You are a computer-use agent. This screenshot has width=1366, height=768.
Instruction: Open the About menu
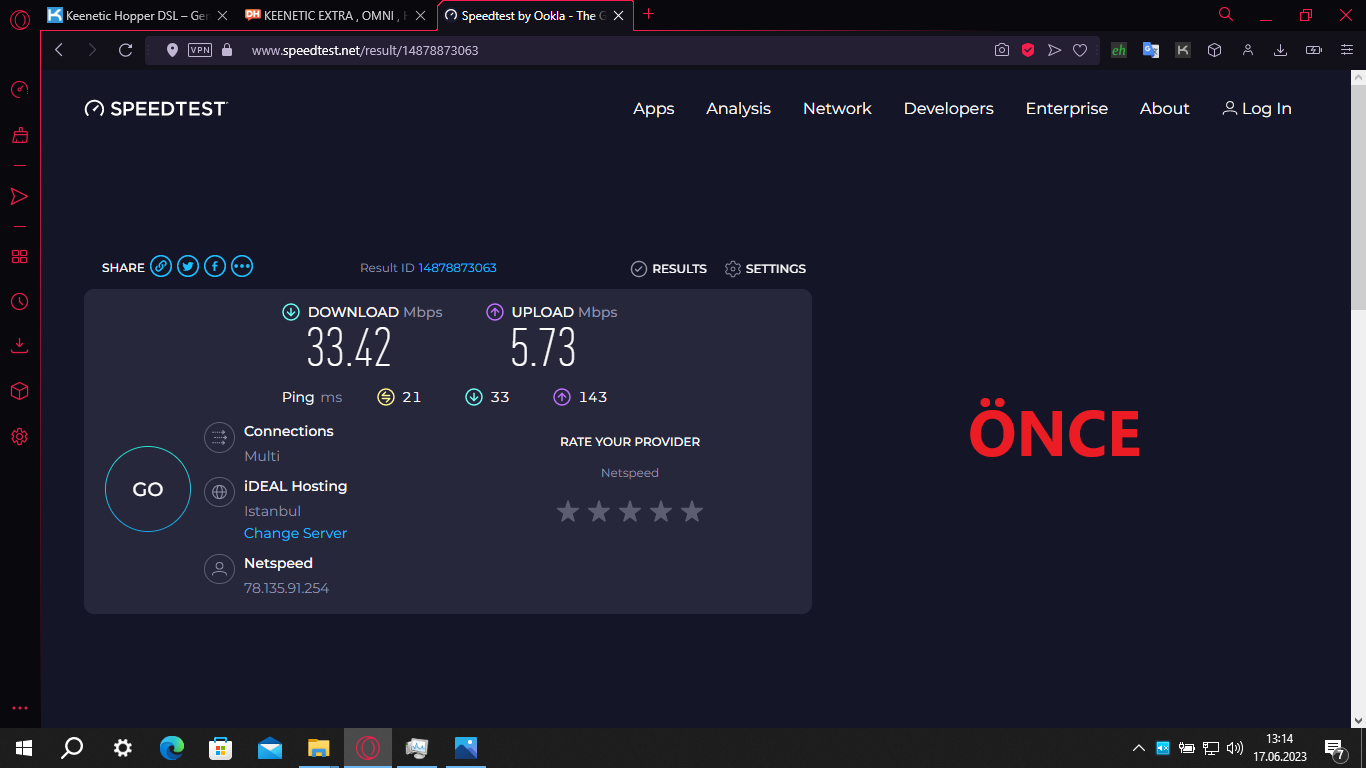click(x=1165, y=108)
